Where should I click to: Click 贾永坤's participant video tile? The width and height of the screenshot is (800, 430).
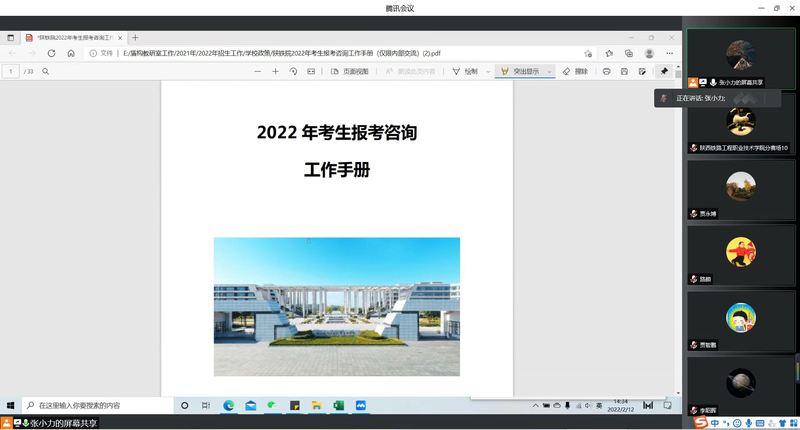pyautogui.click(x=740, y=189)
